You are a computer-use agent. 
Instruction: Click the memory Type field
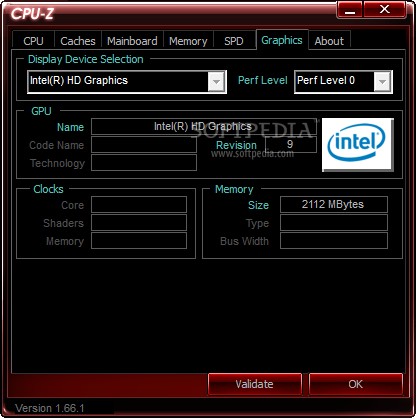pos(334,223)
